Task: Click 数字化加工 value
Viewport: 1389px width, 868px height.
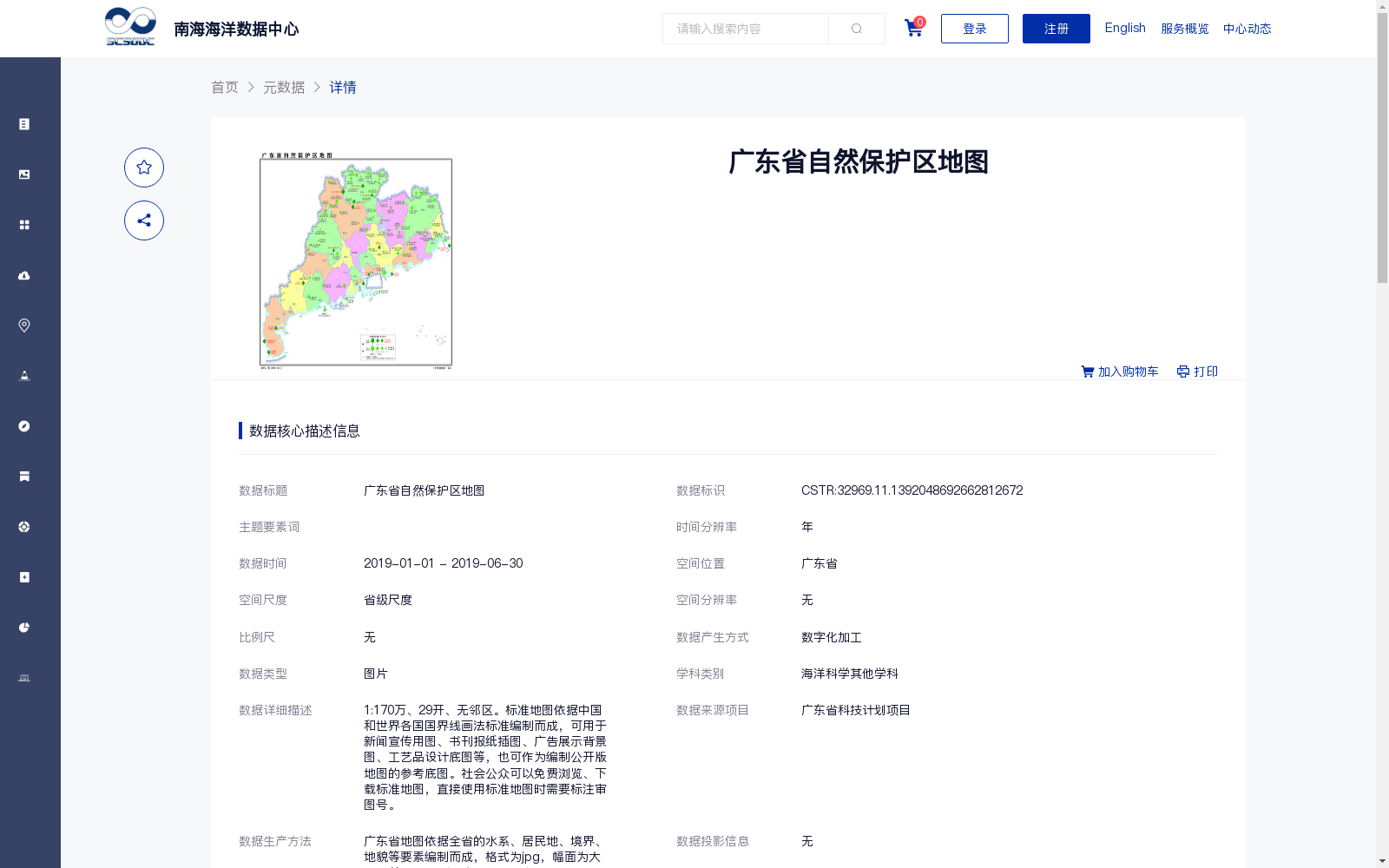Action: [832, 637]
